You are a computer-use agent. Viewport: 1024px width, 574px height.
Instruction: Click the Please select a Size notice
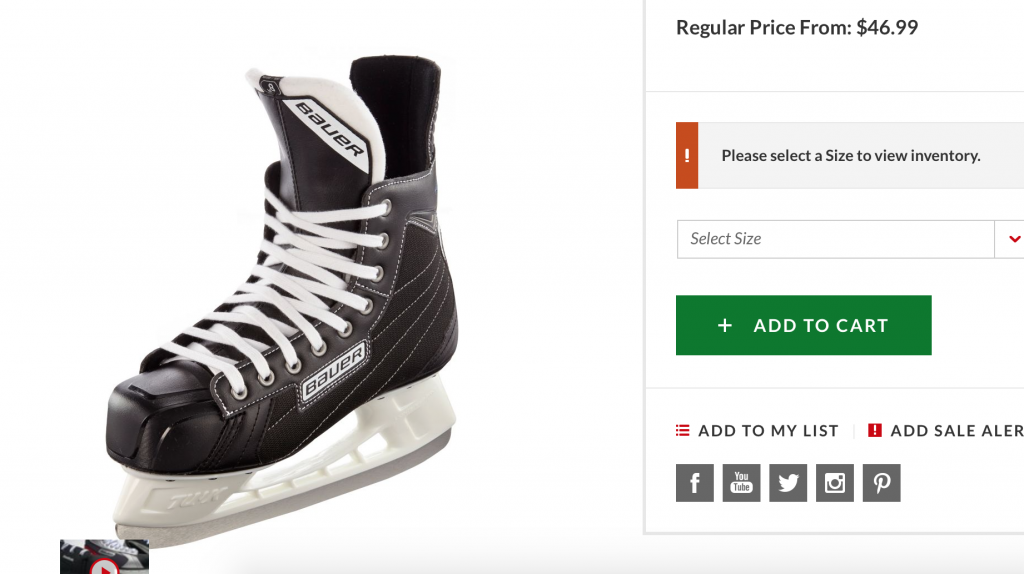850,155
